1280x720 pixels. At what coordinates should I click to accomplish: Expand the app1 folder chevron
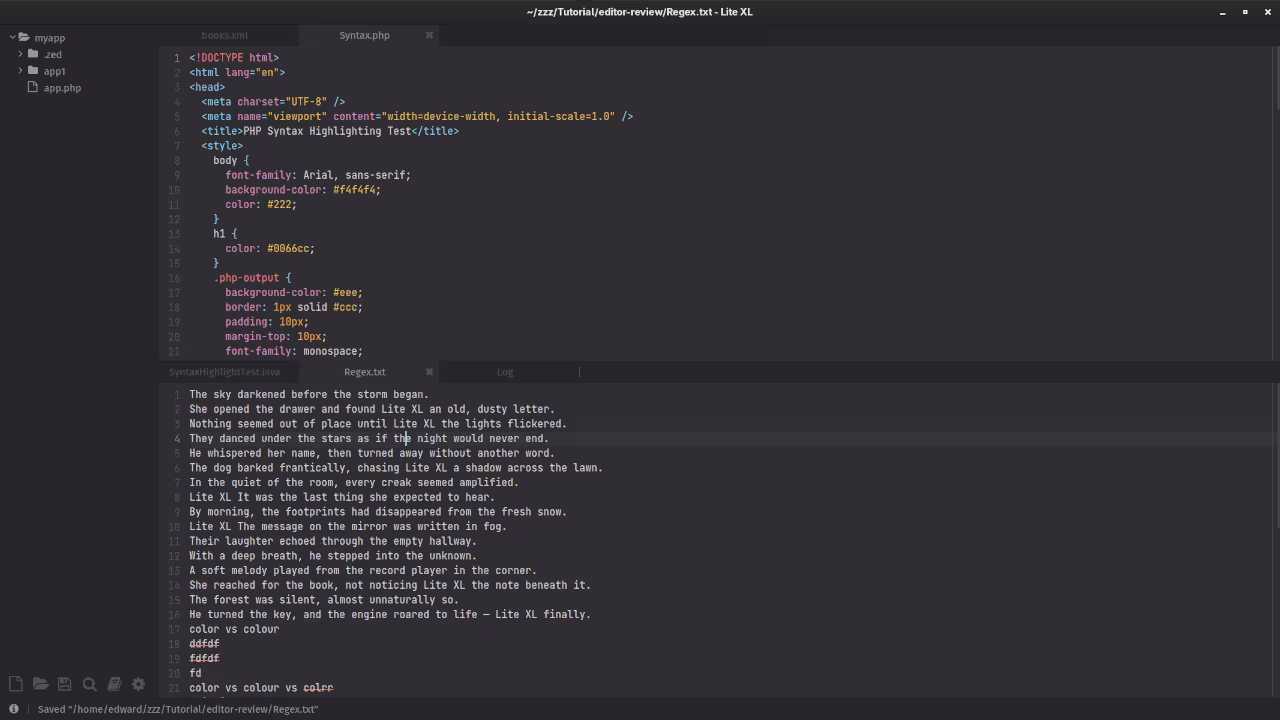pyautogui.click(x=21, y=71)
